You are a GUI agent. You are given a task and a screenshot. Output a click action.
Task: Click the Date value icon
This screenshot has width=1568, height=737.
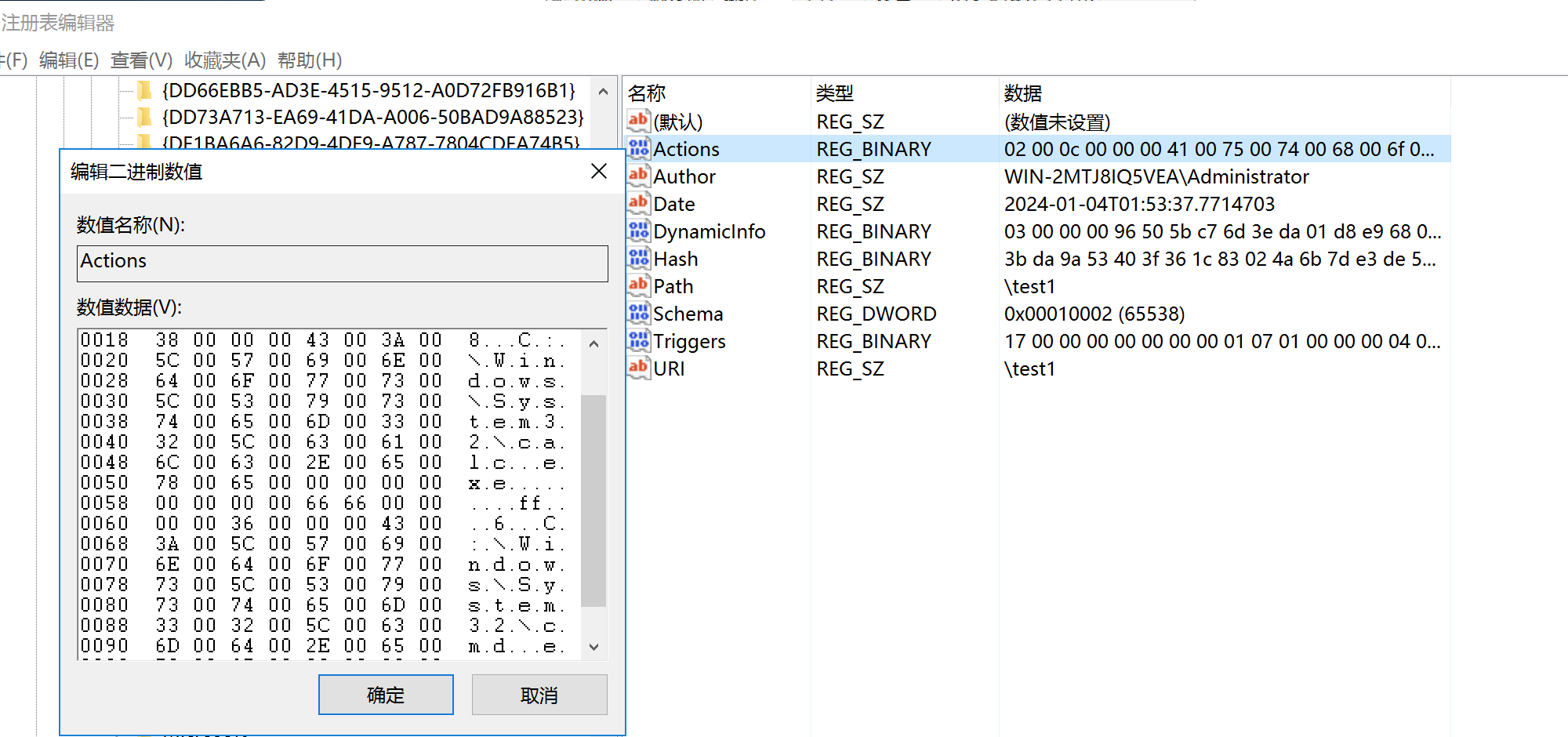(x=639, y=203)
